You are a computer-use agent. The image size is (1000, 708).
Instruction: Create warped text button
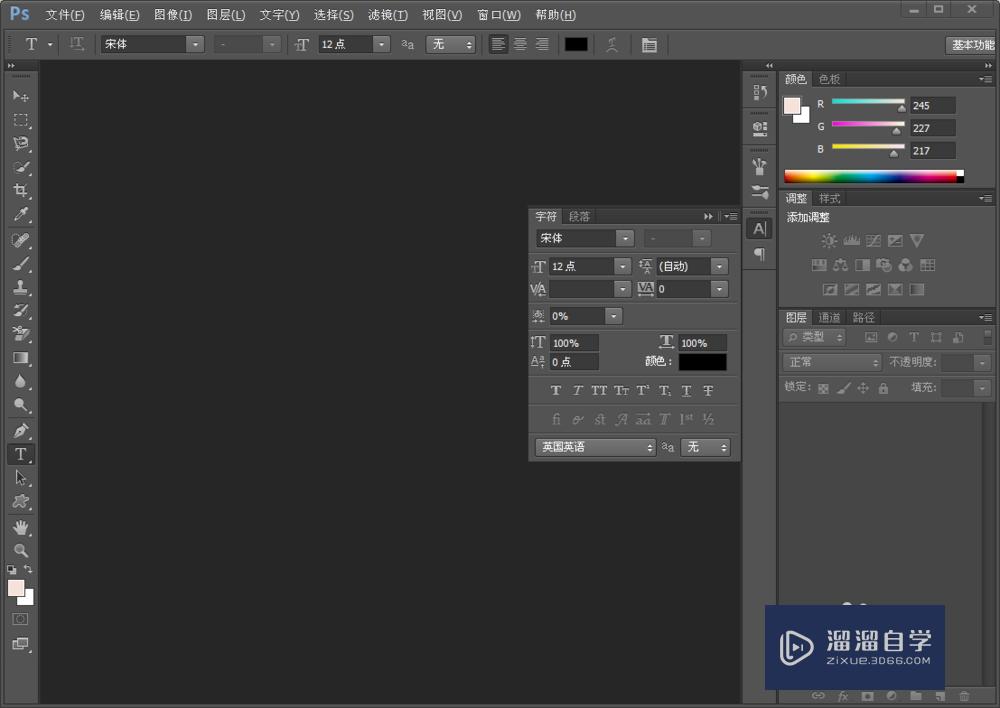coord(611,45)
